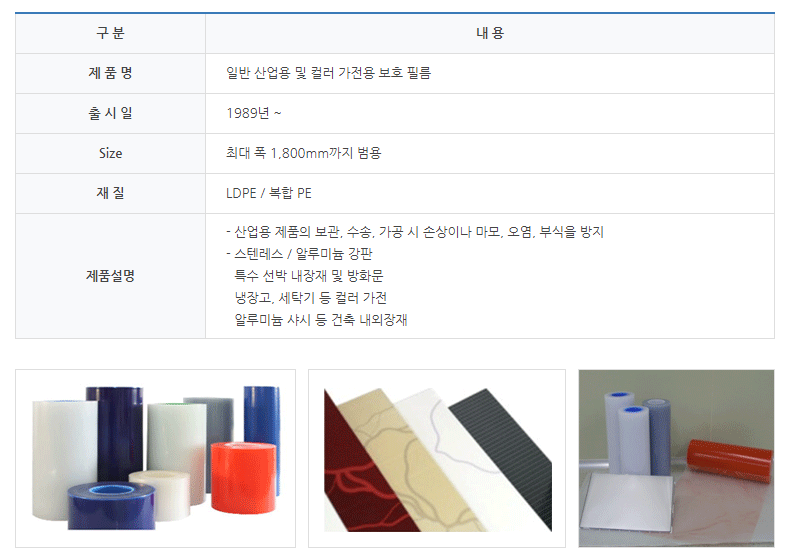Open the rolls on metal sheet photo
This screenshot has width=786, height=557.
(x=676, y=458)
